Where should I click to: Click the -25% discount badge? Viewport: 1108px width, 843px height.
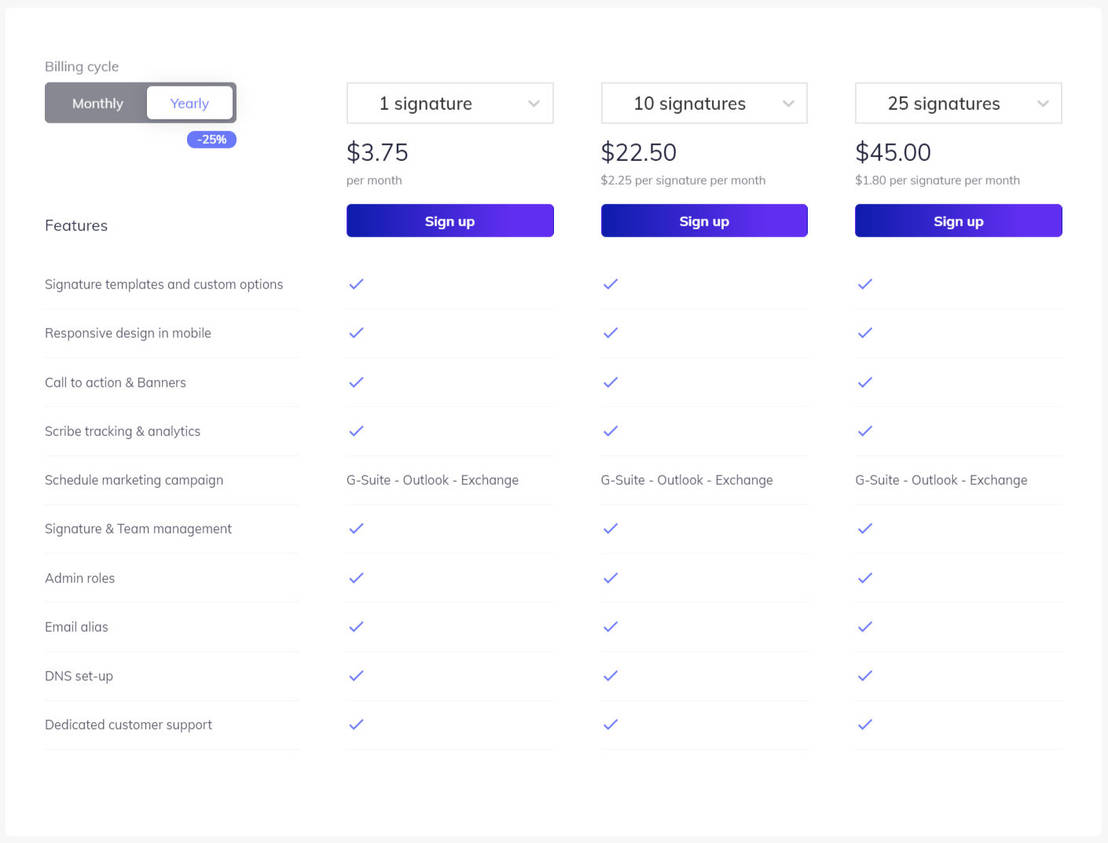pos(211,139)
